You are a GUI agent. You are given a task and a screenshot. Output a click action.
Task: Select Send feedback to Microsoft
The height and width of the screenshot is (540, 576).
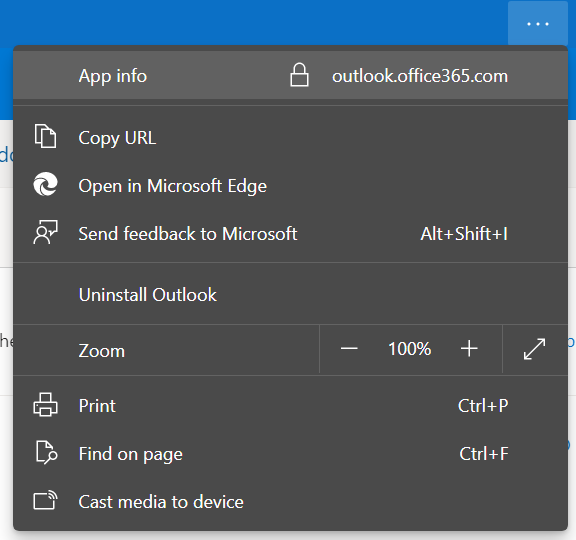290,234
